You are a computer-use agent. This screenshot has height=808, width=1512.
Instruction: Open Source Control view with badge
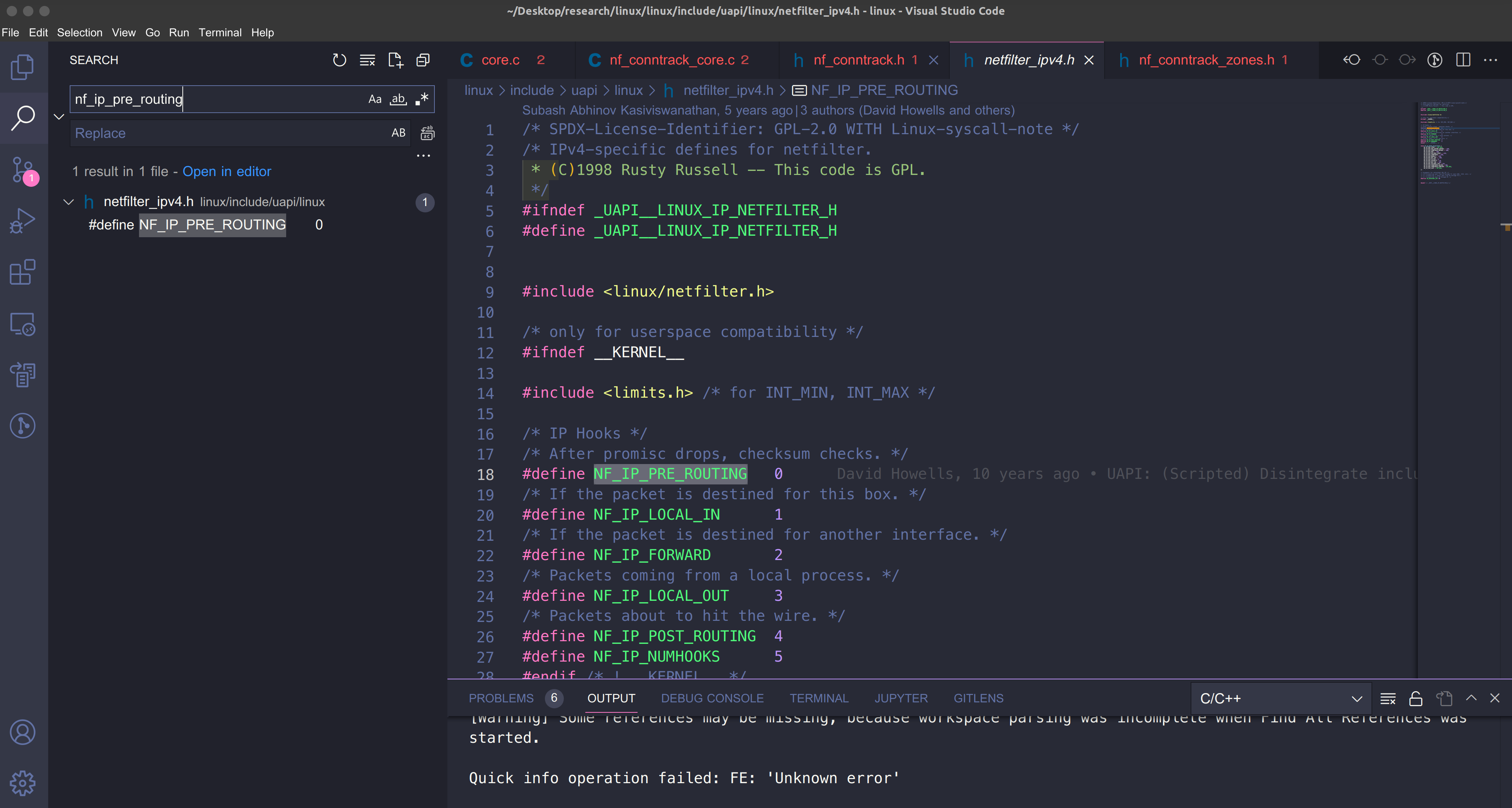click(x=23, y=170)
